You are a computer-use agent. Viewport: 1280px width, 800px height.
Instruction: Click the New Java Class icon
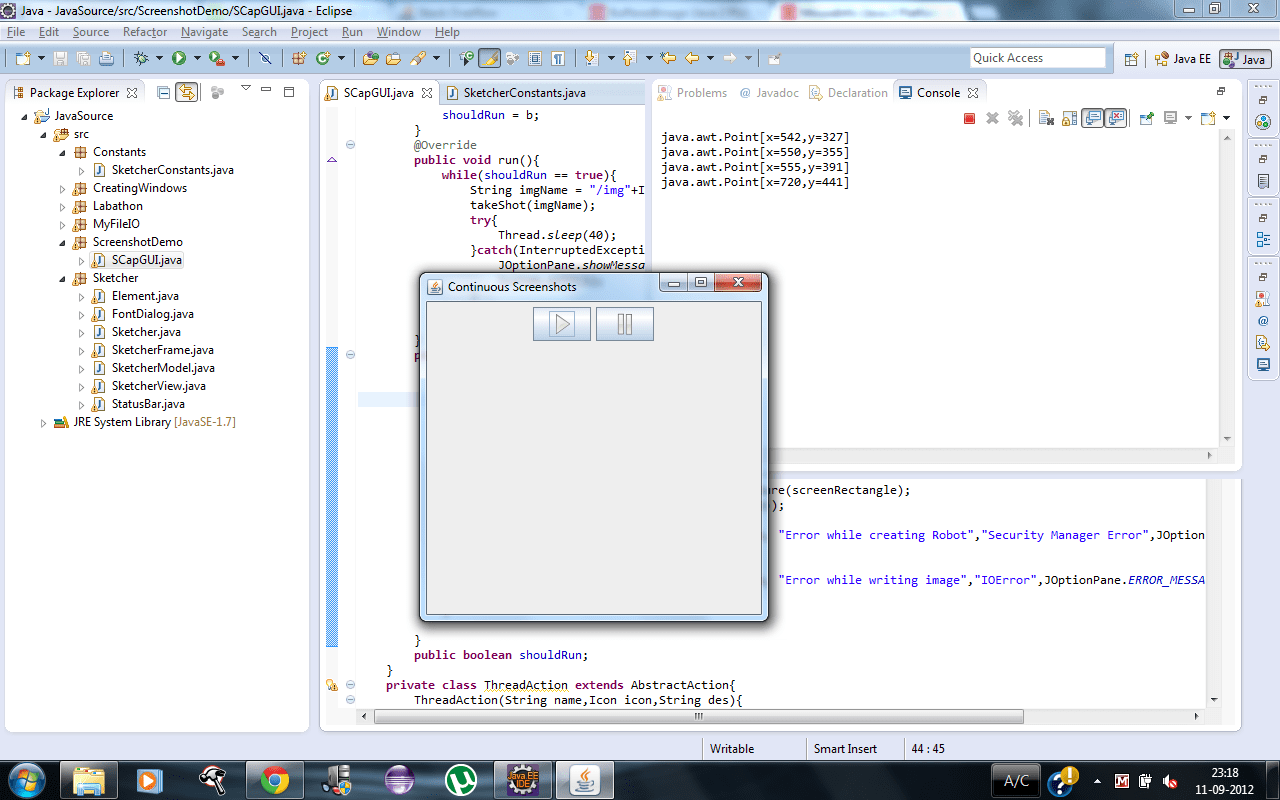point(322,58)
